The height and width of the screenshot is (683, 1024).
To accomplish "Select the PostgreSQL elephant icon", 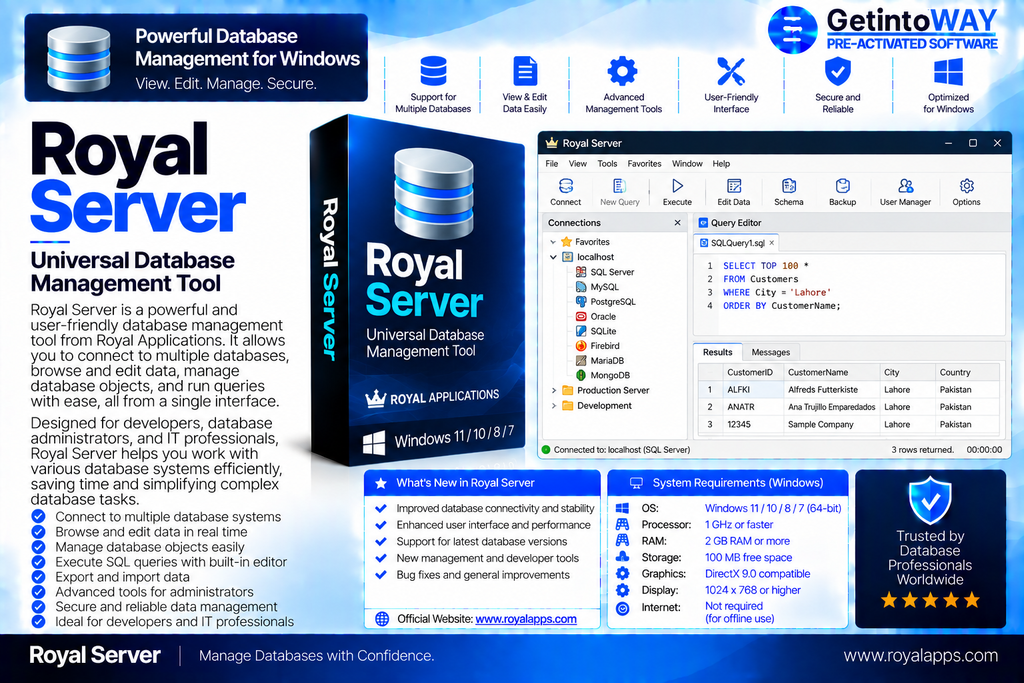I will click(x=581, y=302).
